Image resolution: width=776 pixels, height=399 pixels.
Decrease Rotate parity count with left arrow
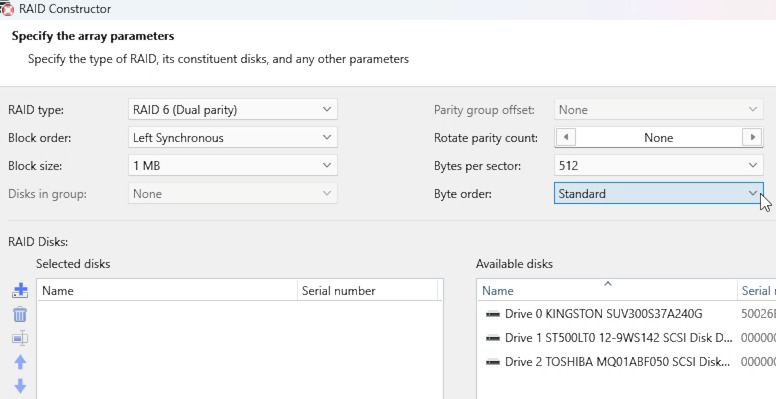point(566,137)
